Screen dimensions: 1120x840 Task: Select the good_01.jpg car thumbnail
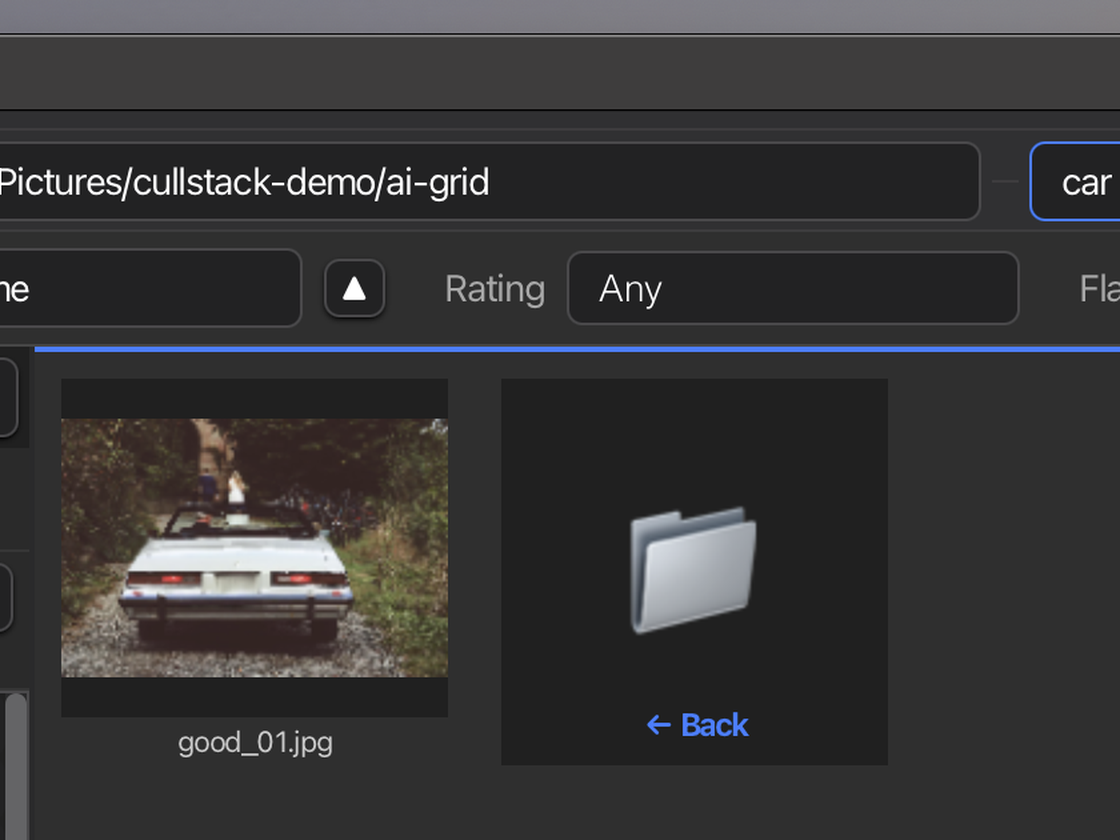tap(254, 548)
